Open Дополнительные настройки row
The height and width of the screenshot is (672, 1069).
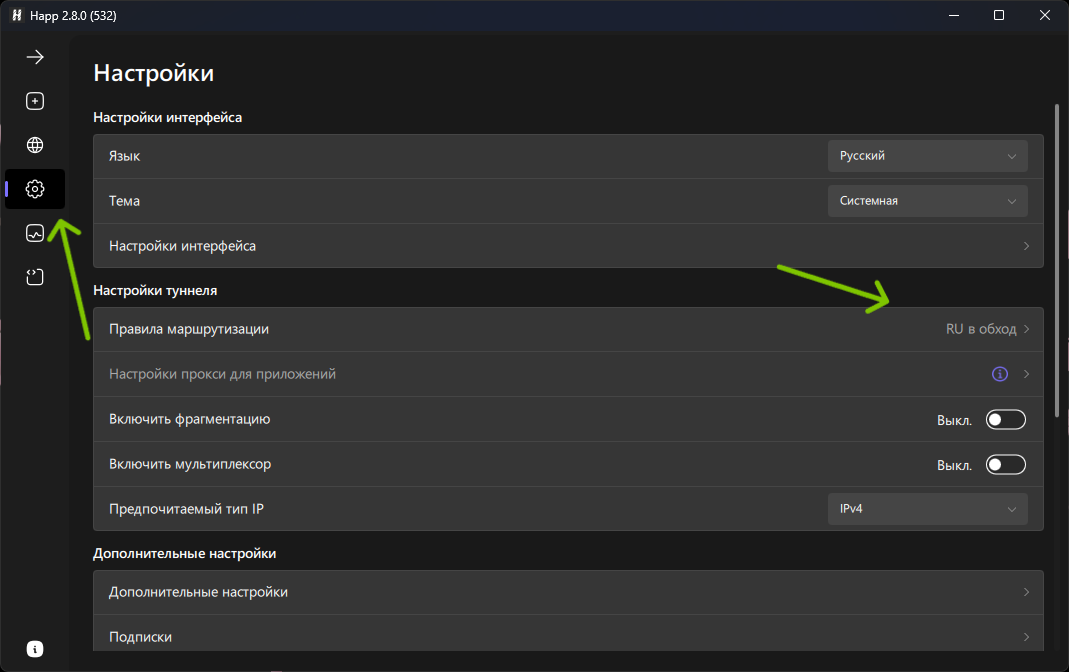567,592
